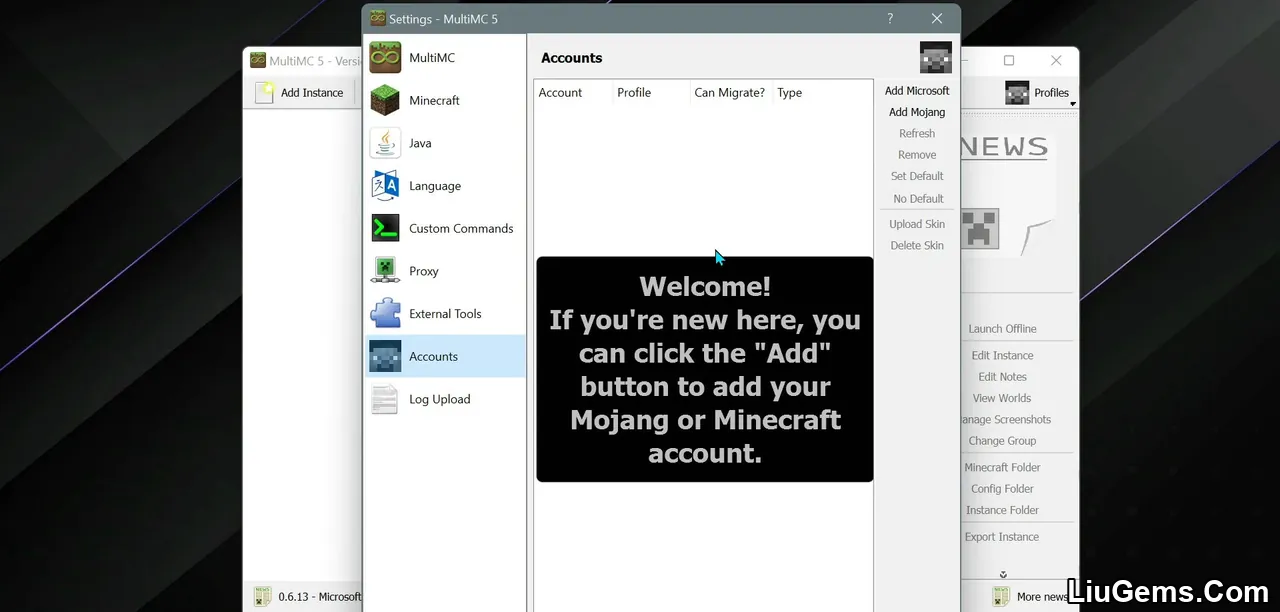This screenshot has width=1280, height=612.
Task: Click Edit Instance in main window
Action: [1002, 356]
